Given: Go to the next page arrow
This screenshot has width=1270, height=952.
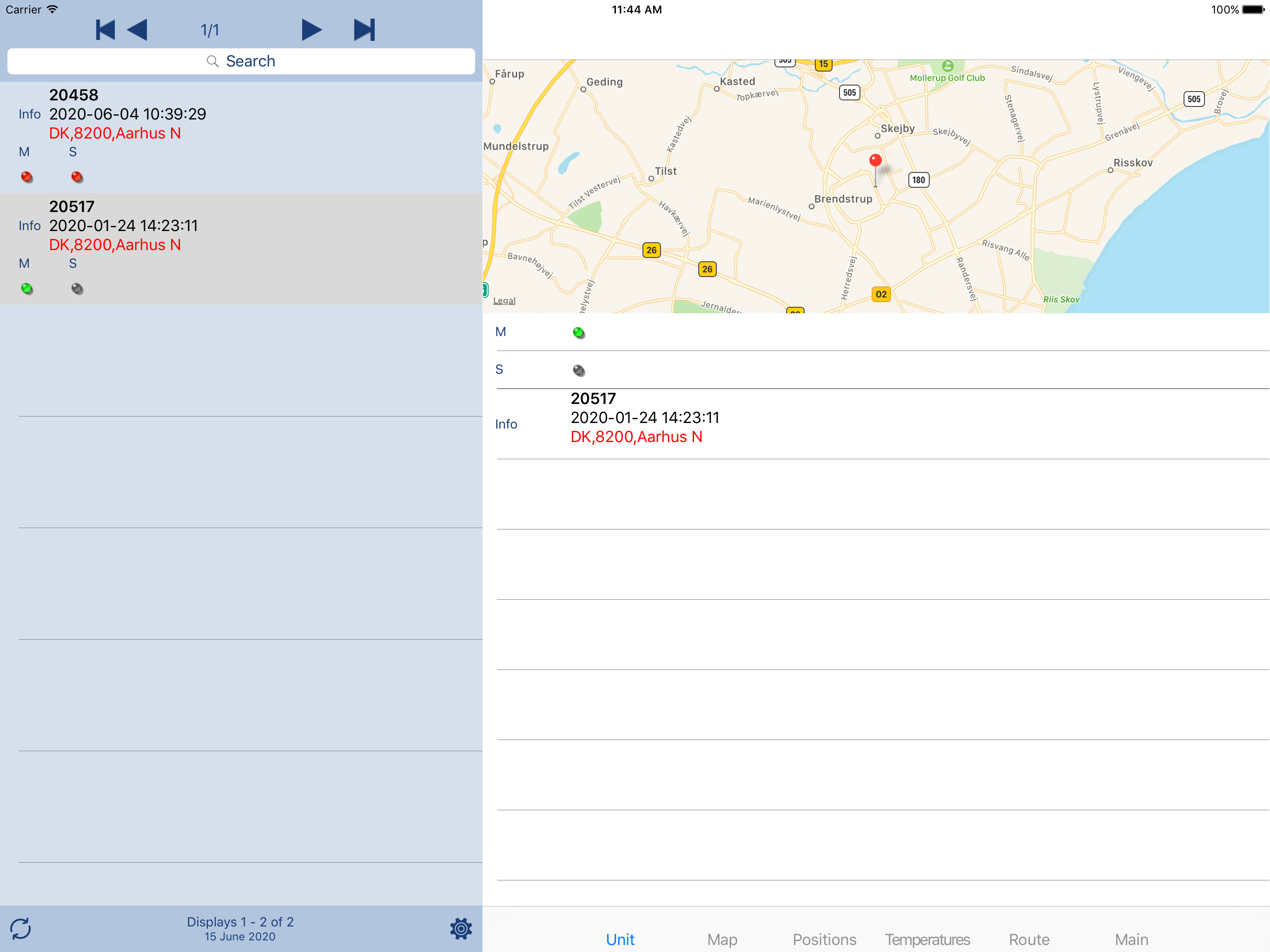Looking at the screenshot, I should point(312,30).
